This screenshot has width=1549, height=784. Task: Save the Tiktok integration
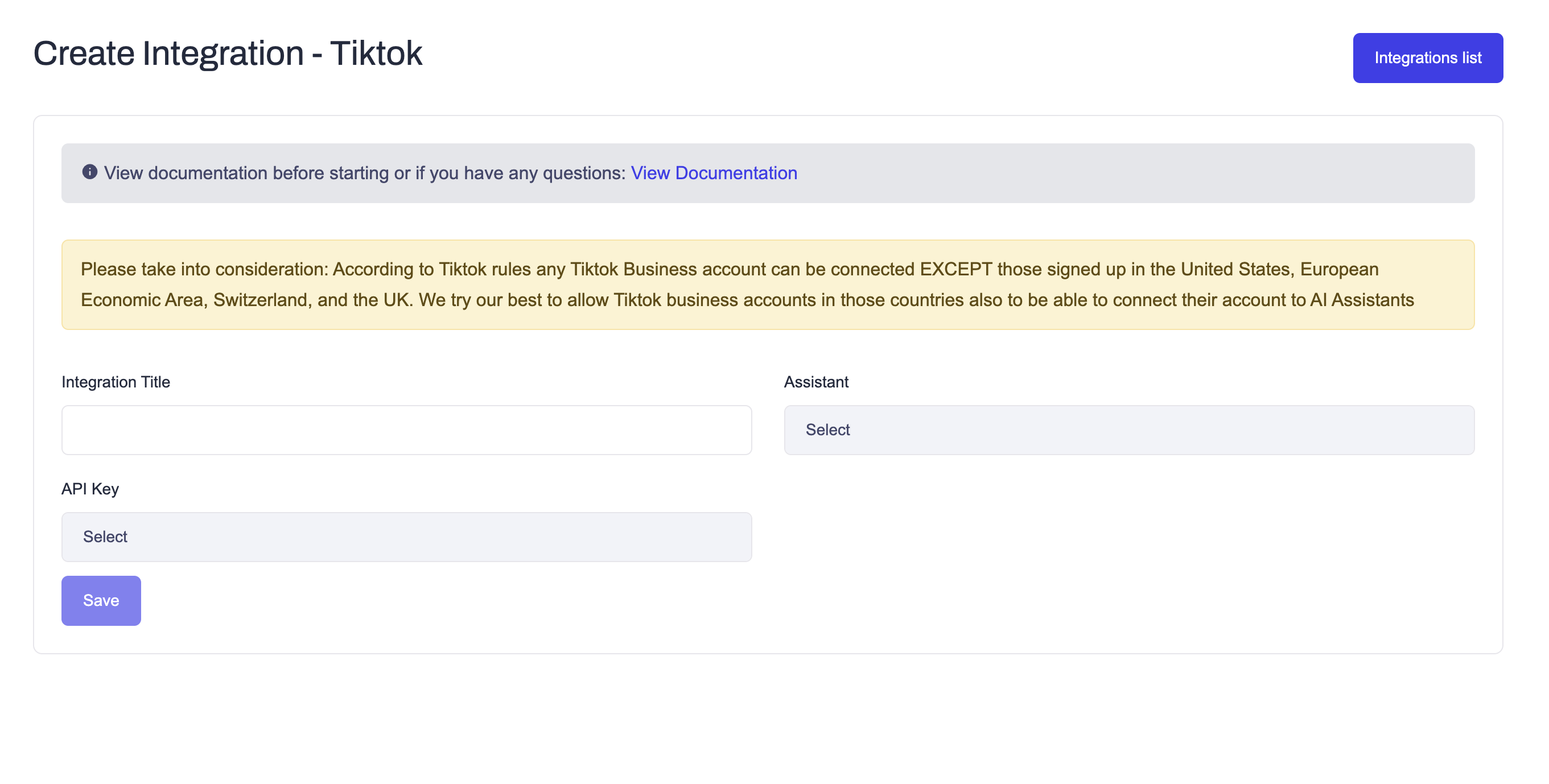[101, 601]
